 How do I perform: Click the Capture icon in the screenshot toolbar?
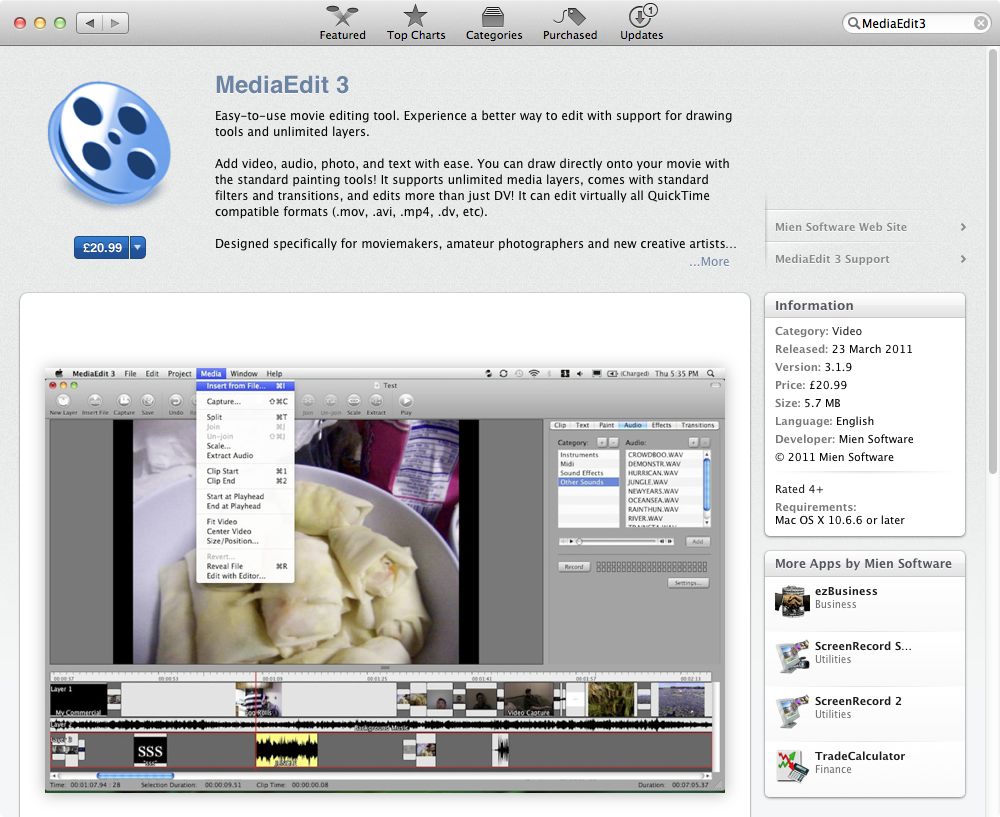click(124, 401)
